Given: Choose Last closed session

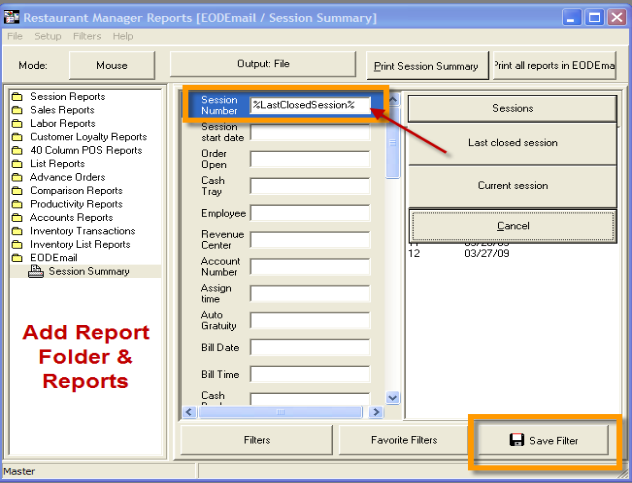Looking at the screenshot, I should point(512,143).
